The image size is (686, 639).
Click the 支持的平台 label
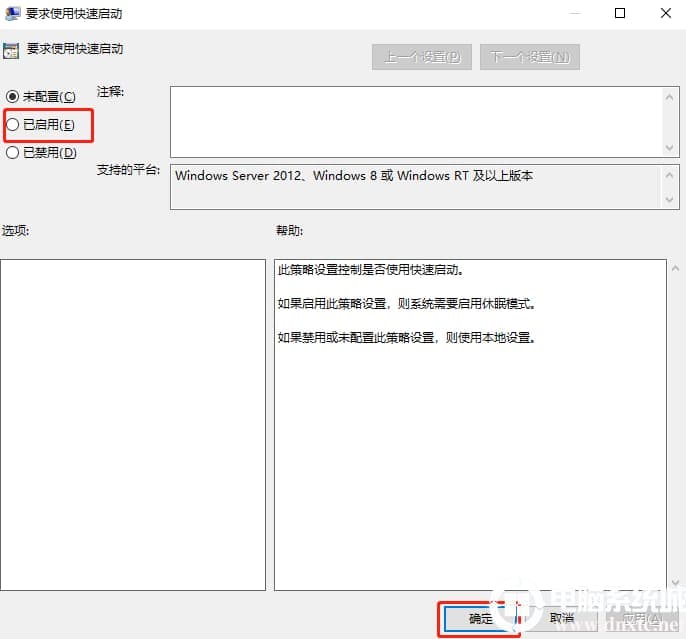128,169
